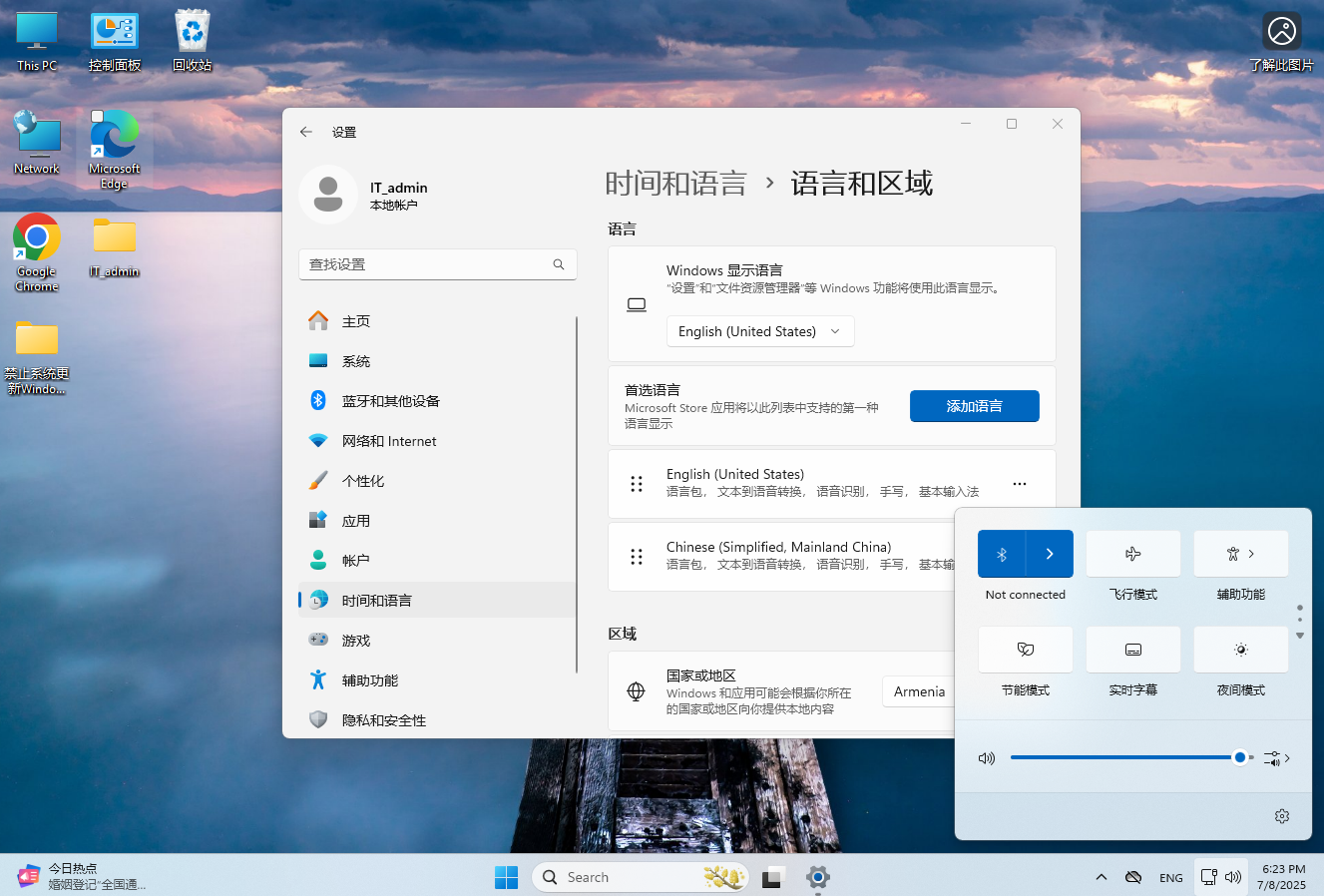This screenshot has width=1324, height=896.
Task: Turn on 节能模式
Action: [1025, 650]
